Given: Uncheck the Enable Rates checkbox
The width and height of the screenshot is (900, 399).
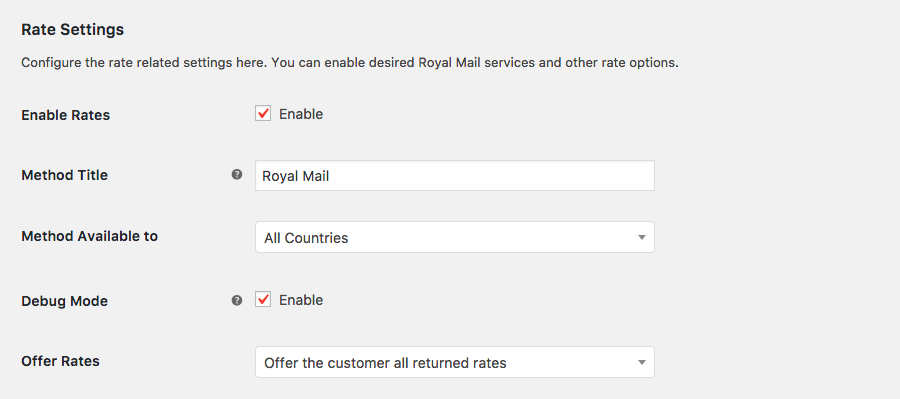Looking at the screenshot, I should (263, 114).
